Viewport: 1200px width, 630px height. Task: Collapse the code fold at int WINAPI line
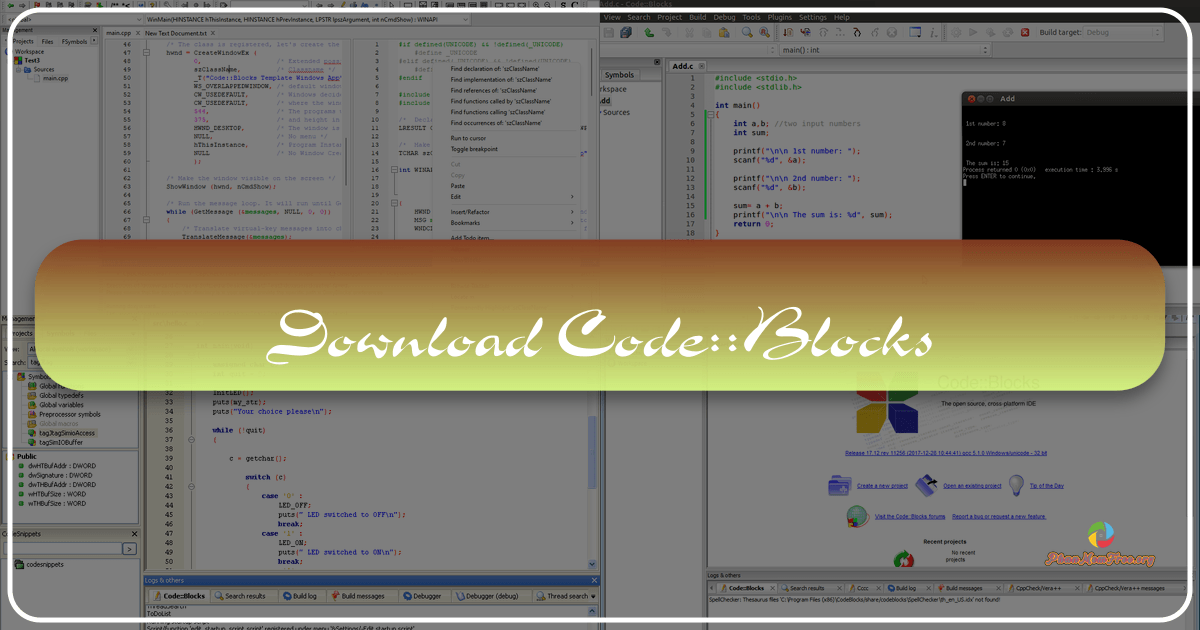coord(394,169)
